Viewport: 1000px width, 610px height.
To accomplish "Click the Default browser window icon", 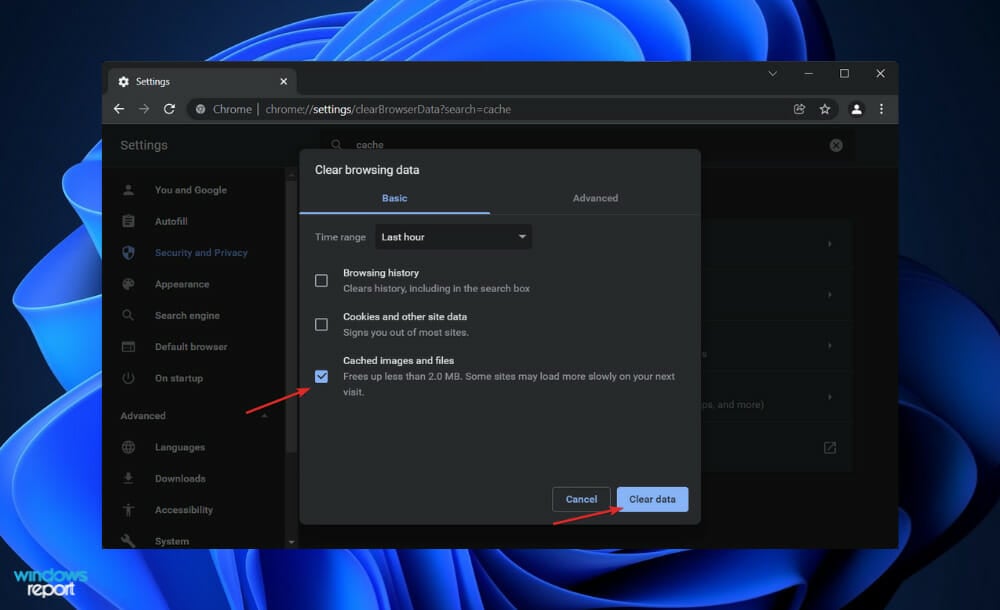I will pos(128,346).
